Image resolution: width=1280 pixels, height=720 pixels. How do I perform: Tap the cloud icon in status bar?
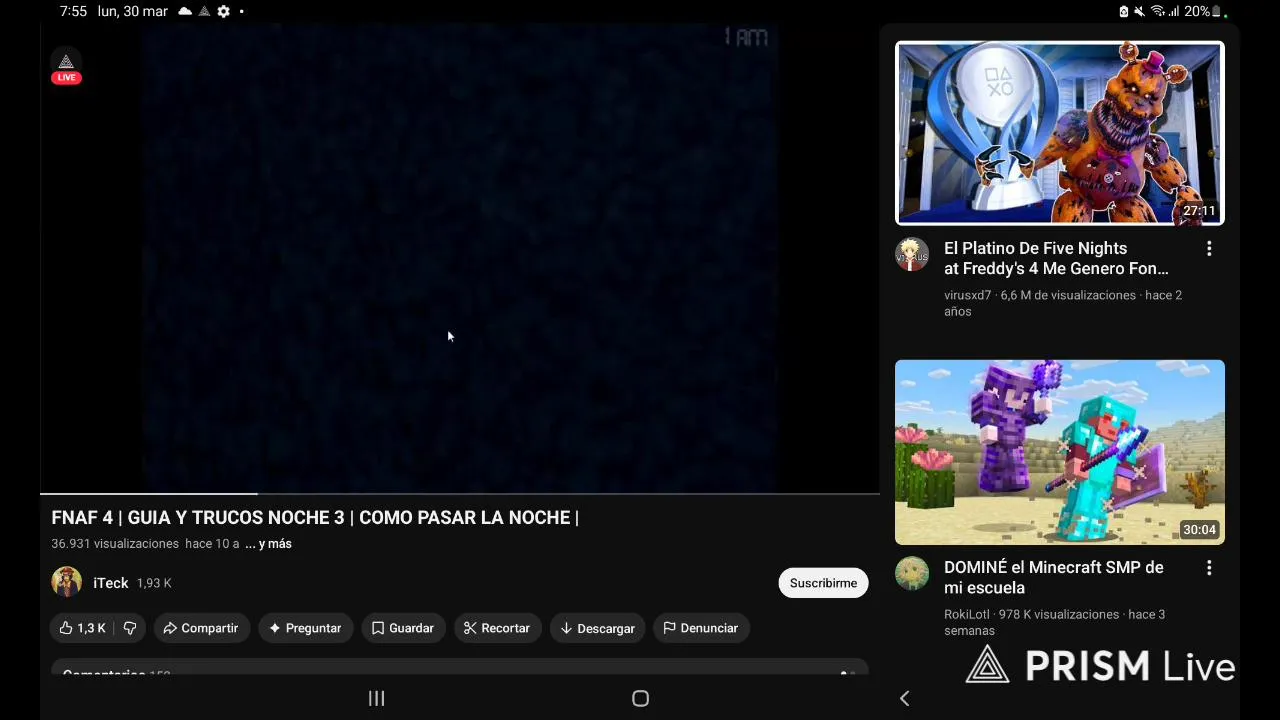tap(185, 11)
